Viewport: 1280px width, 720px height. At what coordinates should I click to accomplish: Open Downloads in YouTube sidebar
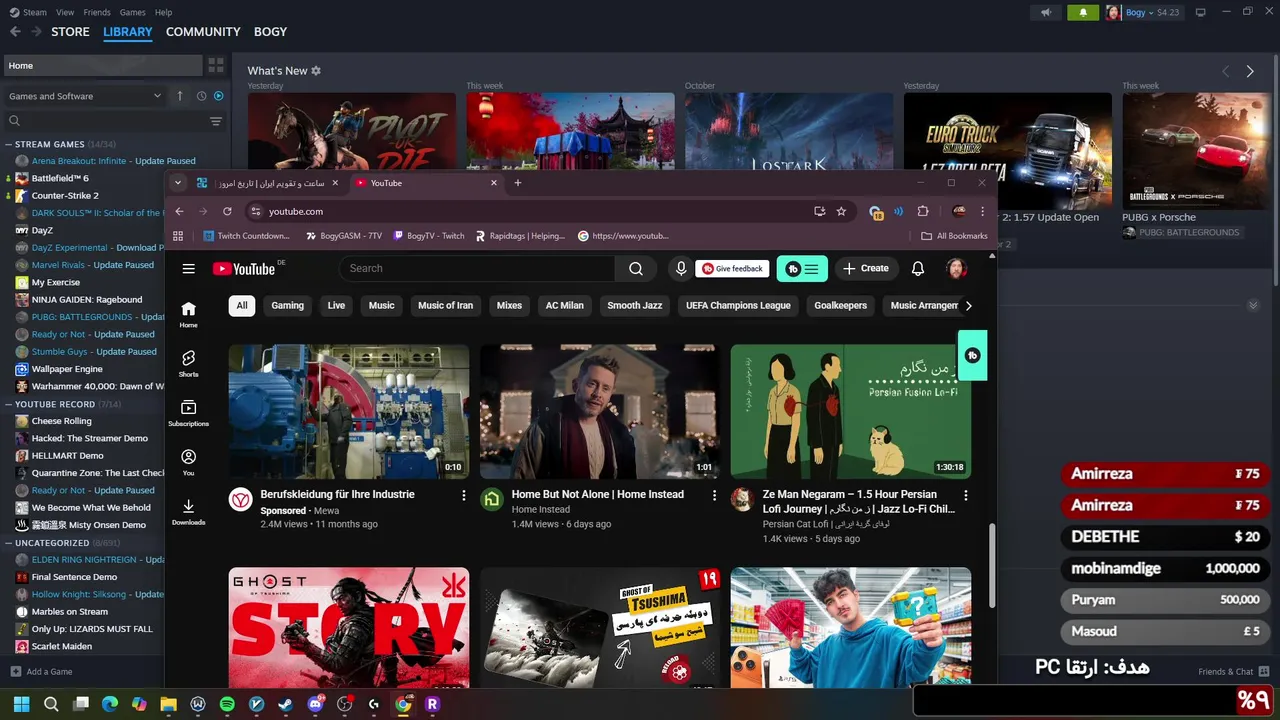point(188,511)
